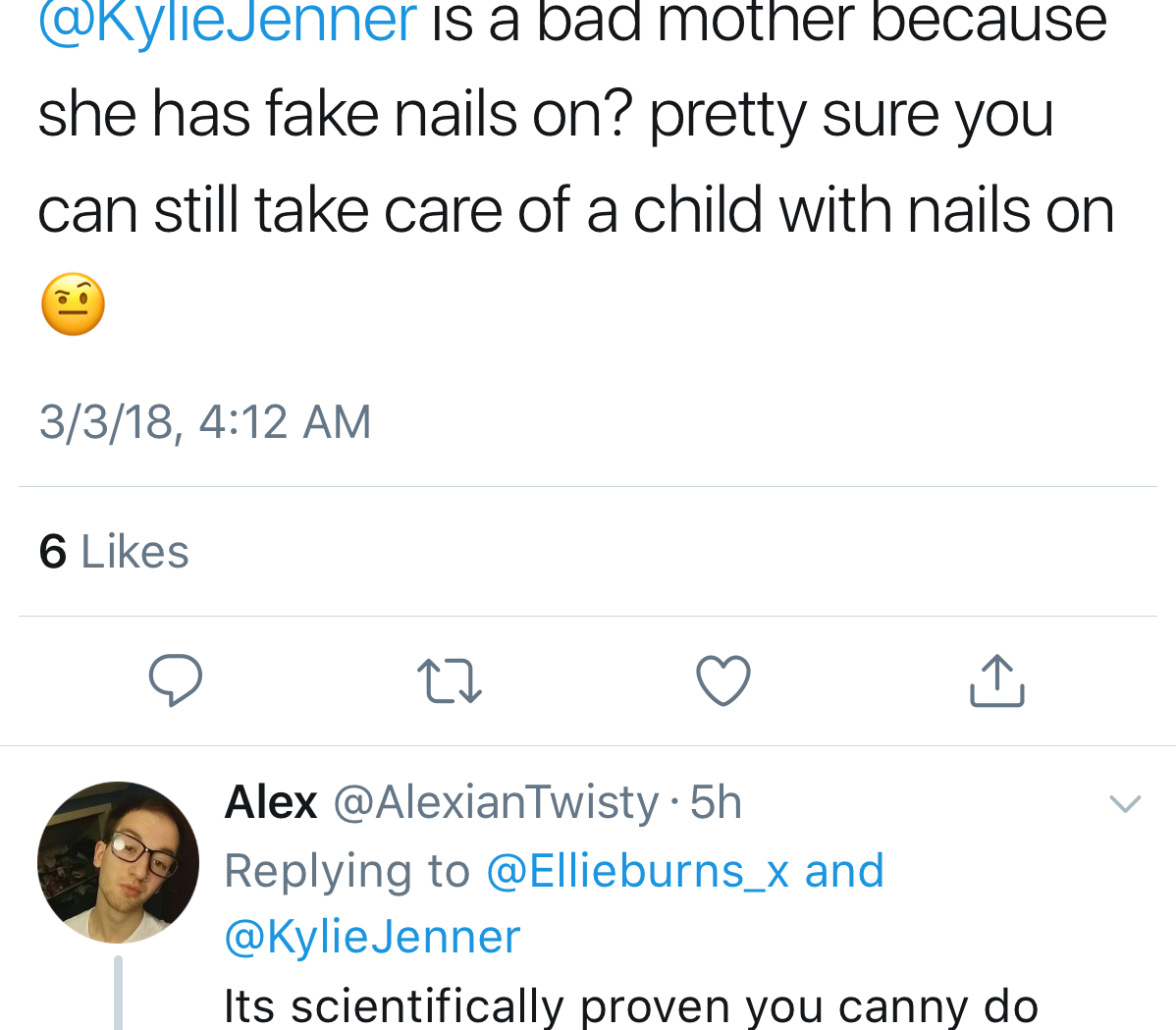
Task: Tap the "Replying to" label
Action: pyautogui.click(x=347, y=871)
